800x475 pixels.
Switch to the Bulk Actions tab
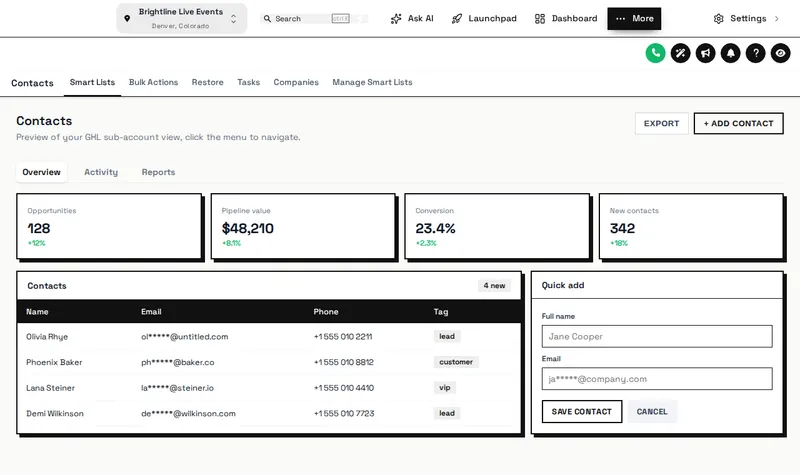(154, 82)
